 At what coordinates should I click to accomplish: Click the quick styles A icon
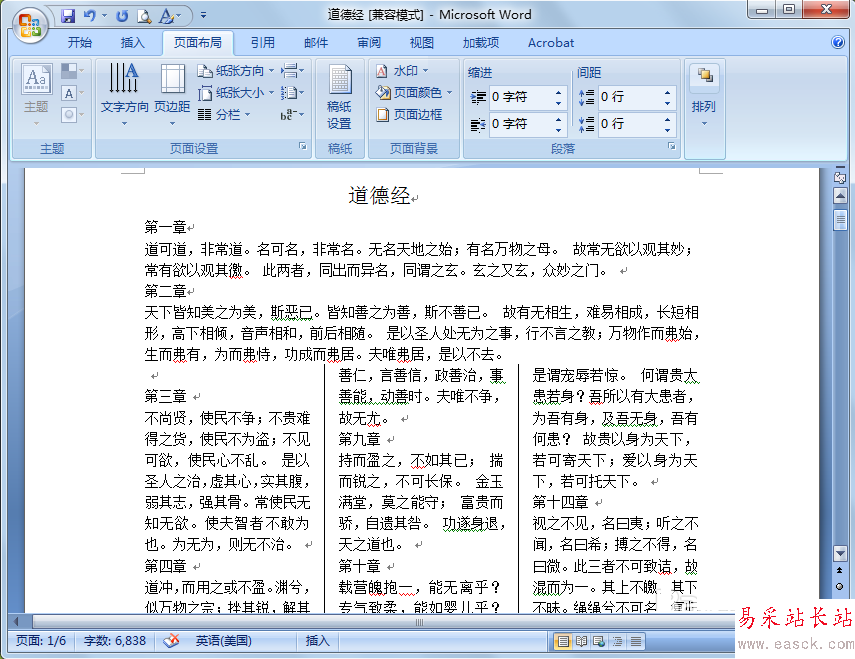tap(166, 16)
